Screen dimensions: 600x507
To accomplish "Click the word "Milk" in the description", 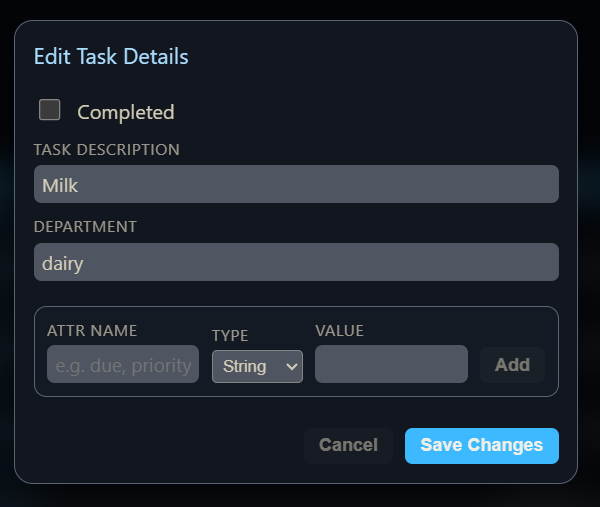I will pyautogui.click(x=60, y=185).
